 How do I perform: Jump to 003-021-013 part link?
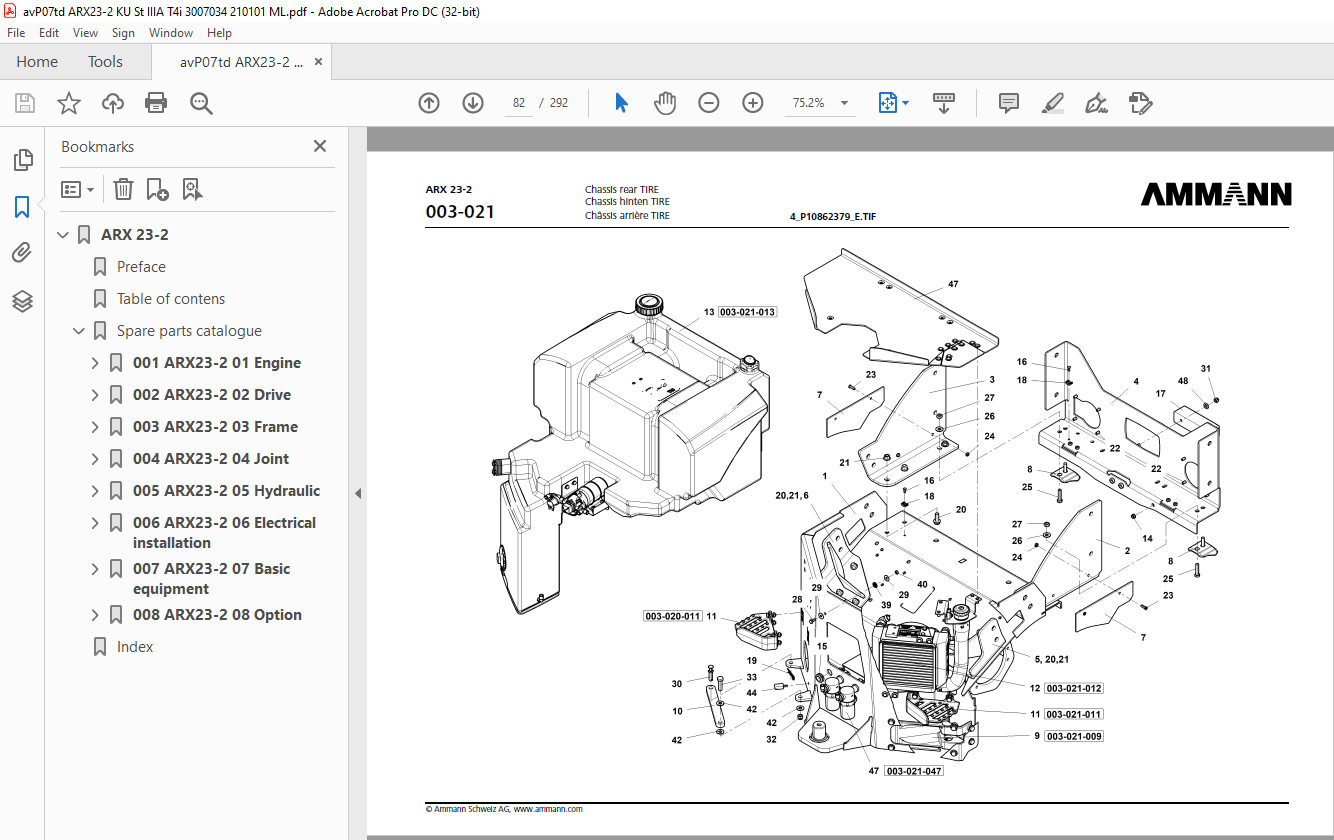tap(747, 312)
